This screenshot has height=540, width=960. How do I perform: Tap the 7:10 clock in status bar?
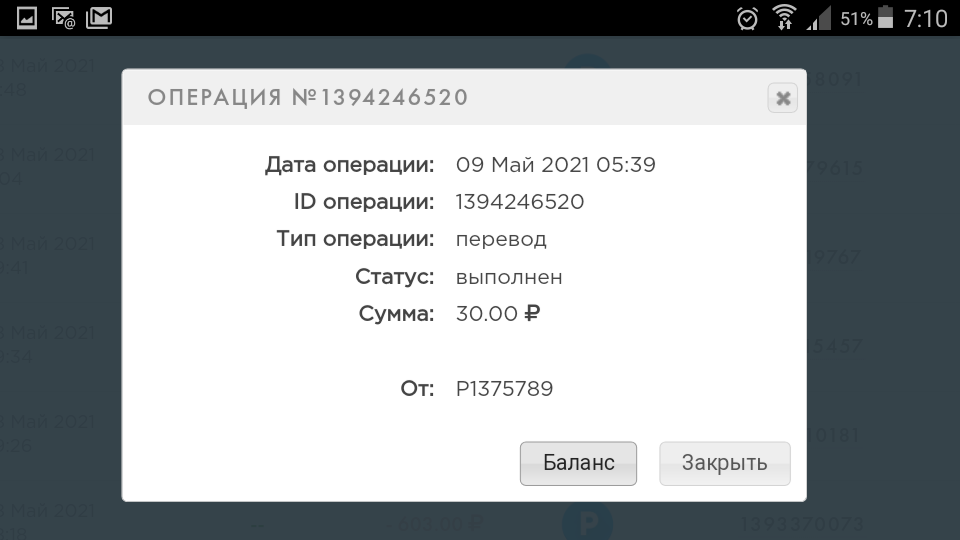[926, 18]
